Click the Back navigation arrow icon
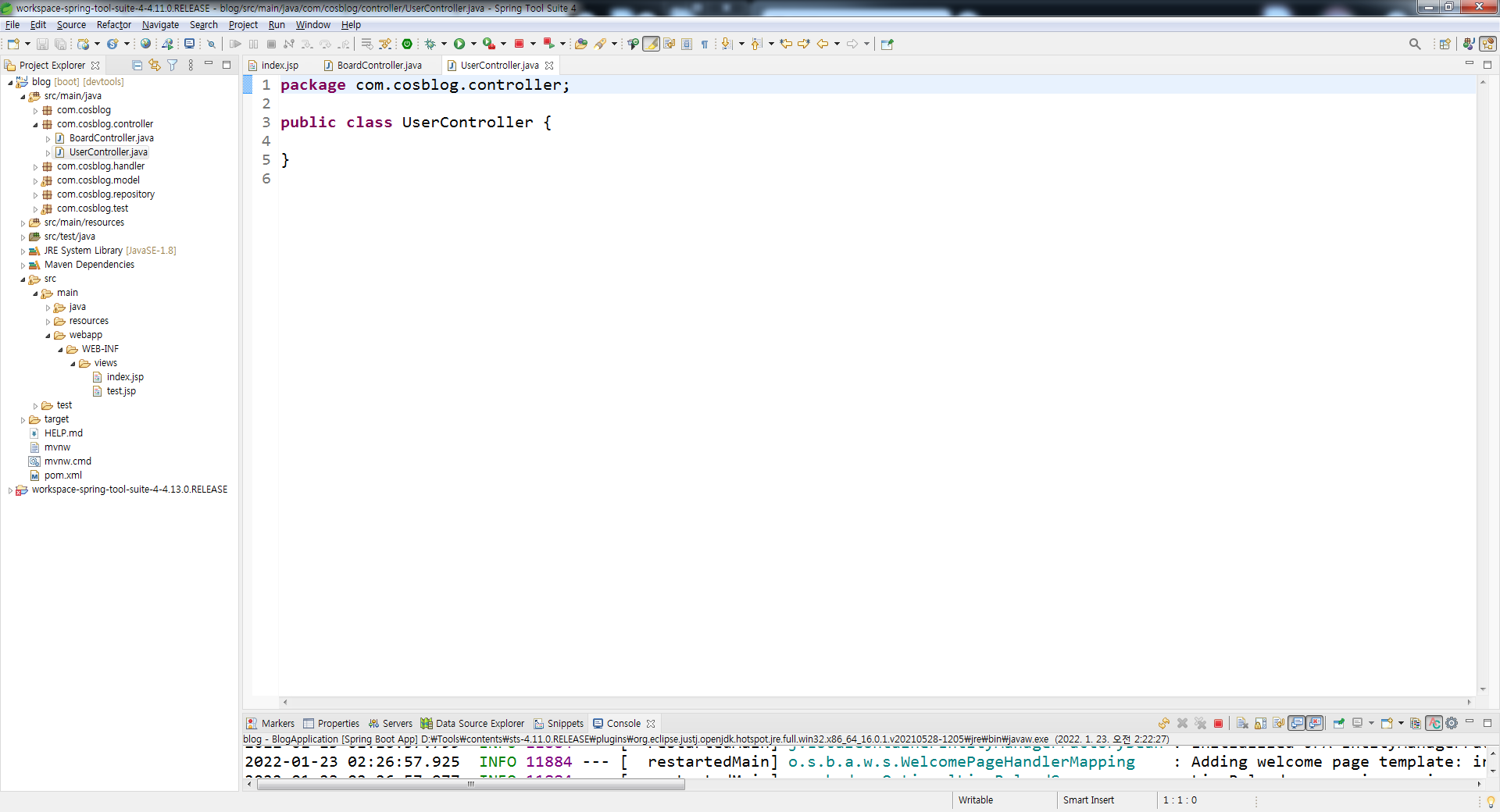The height and width of the screenshot is (812, 1500). pos(823,44)
